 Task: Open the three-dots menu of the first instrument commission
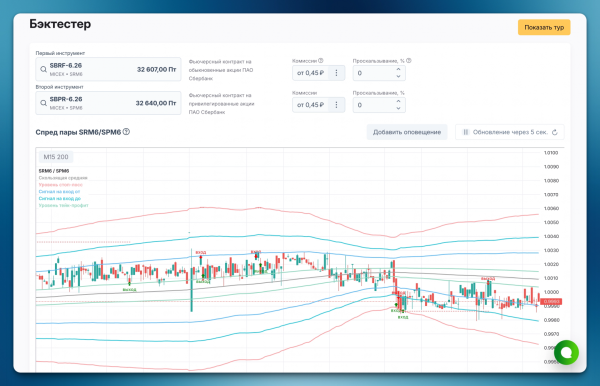[336, 73]
